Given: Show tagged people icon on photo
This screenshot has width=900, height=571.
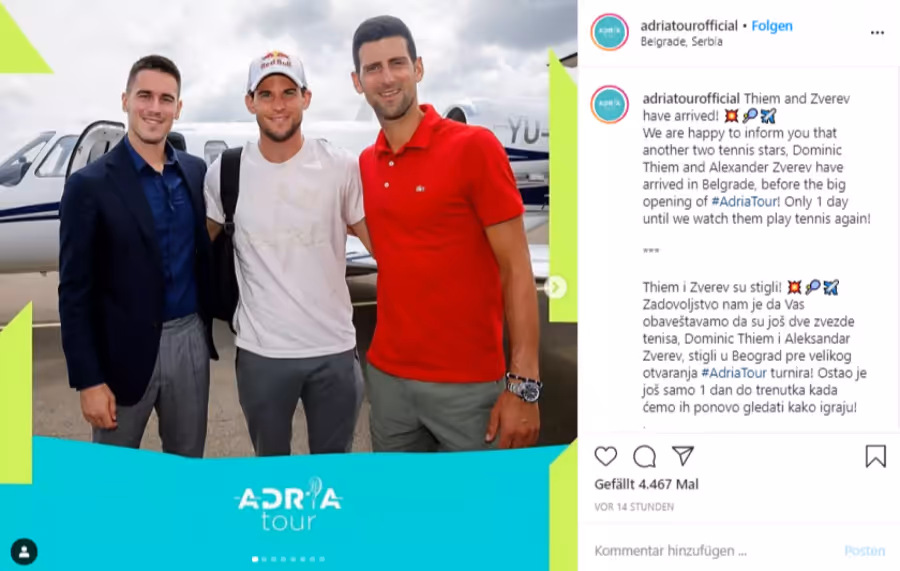Looking at the screenshot, I should point(24,551).
